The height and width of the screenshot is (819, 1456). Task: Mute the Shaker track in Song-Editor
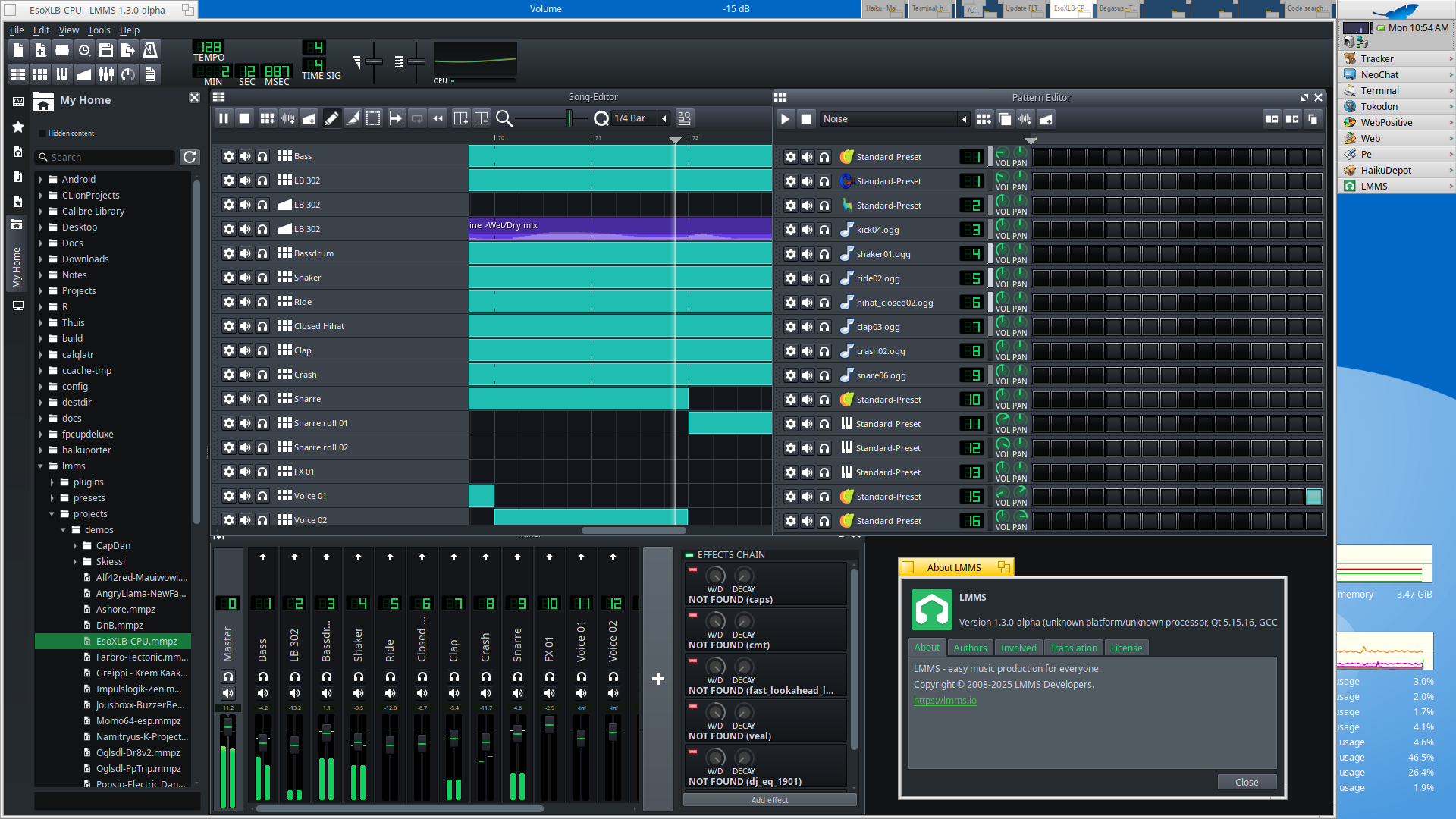(246, 278)
